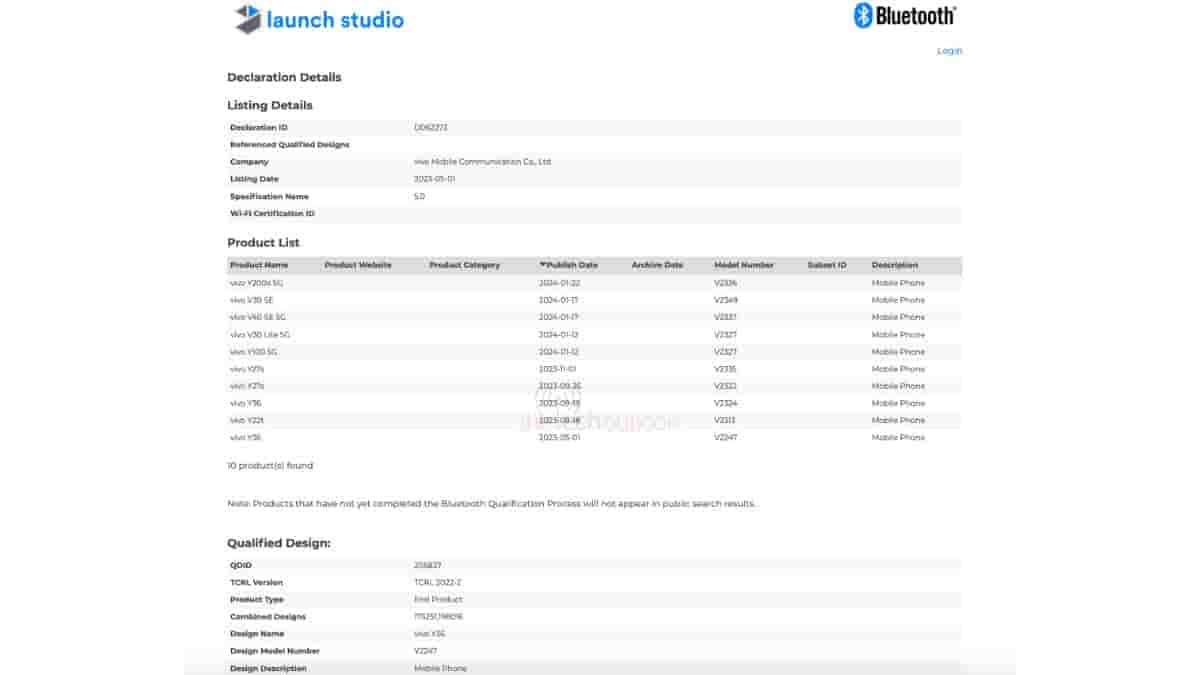This screenshot has width=1200, height=675.
Task: Sort by Archive Date column header
Action: click(x=657, y=265)
